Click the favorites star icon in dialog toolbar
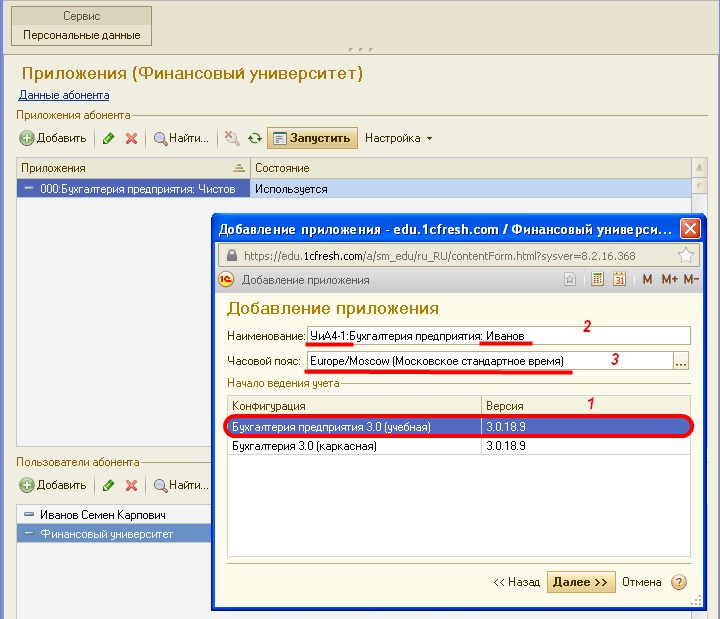This screenshot has width=720, height=619. (569, 280)
